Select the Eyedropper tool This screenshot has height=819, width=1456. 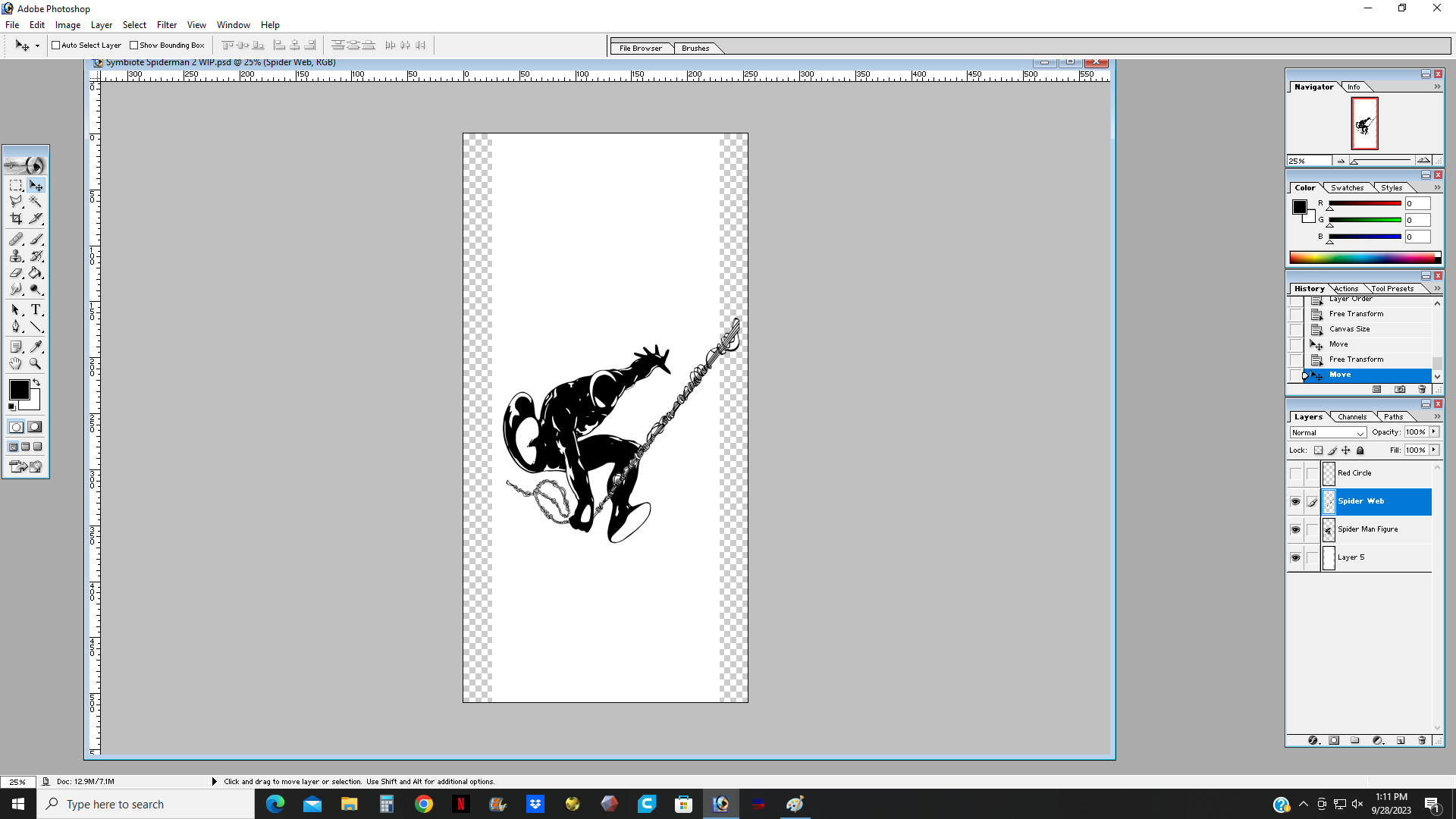(36, 347)
